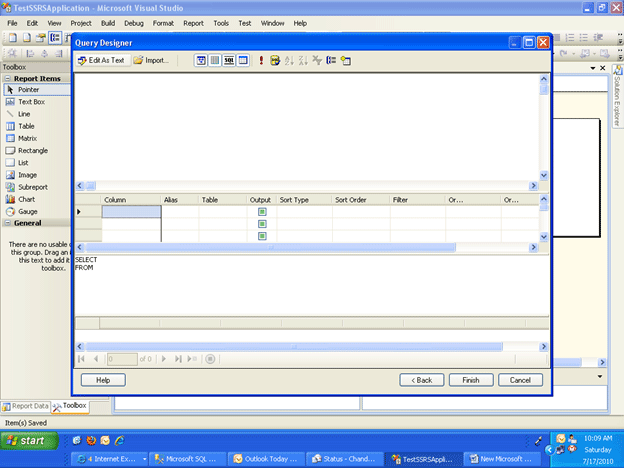Viewport: 624px width, 468px height.
Task: Click the Verify SQL icon
Action: (275, 60)
